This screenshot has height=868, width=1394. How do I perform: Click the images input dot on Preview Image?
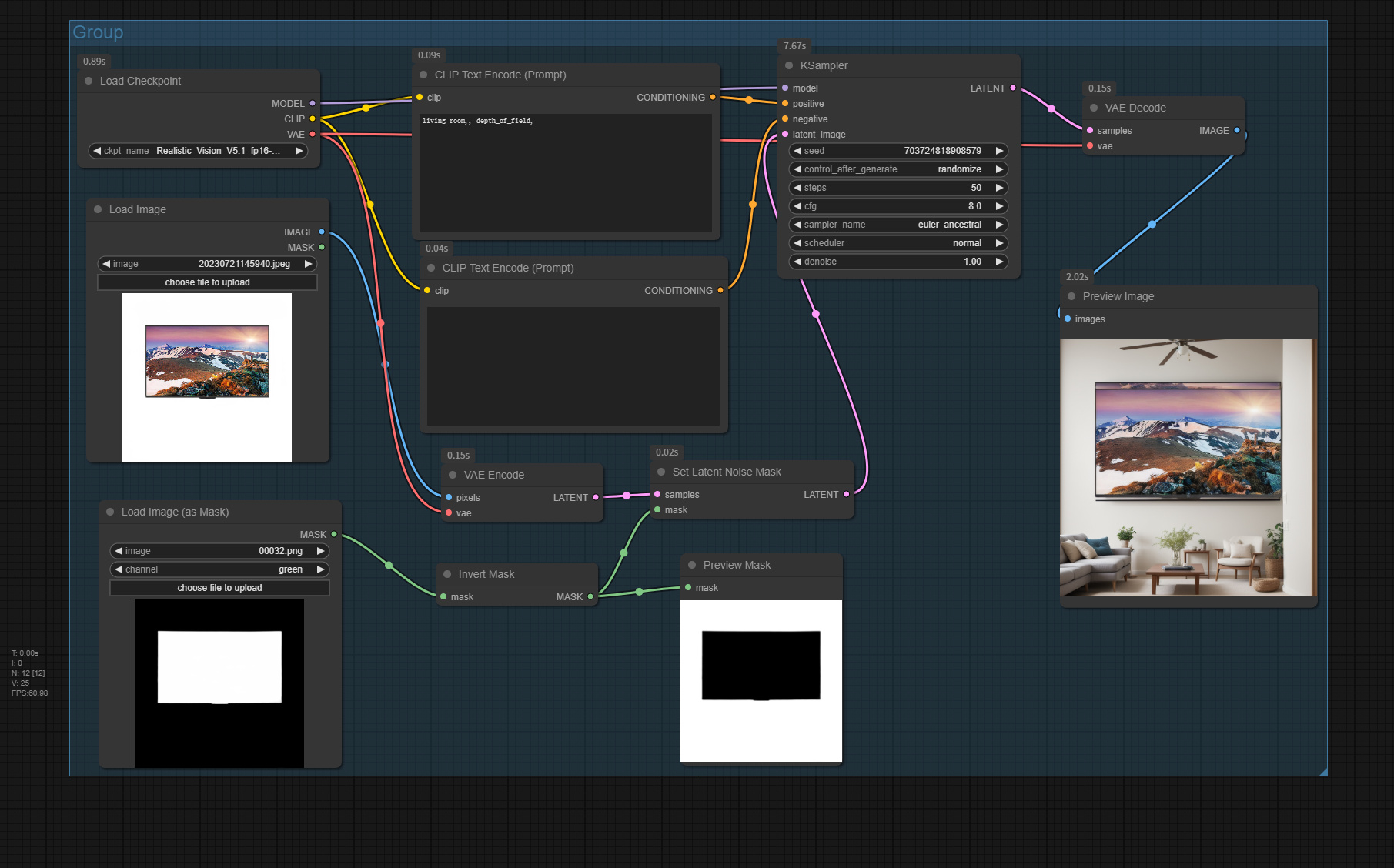[1067, 319]
